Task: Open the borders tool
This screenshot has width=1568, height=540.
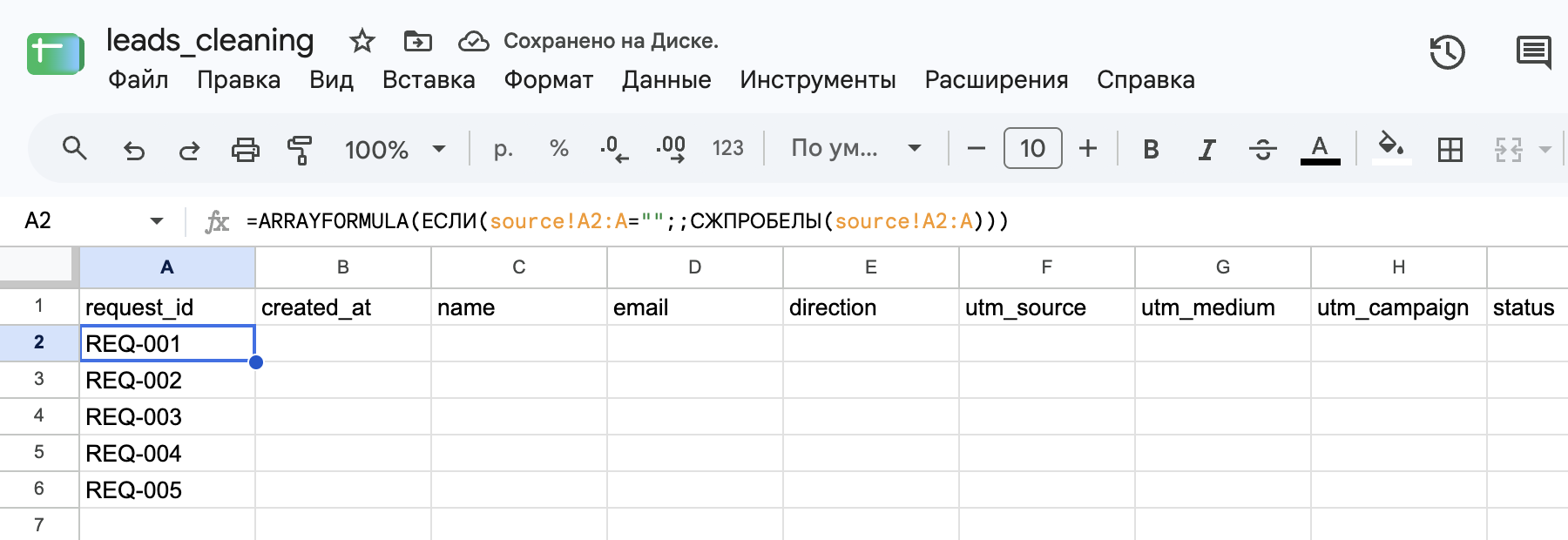Action: (x=1450, y=150)
